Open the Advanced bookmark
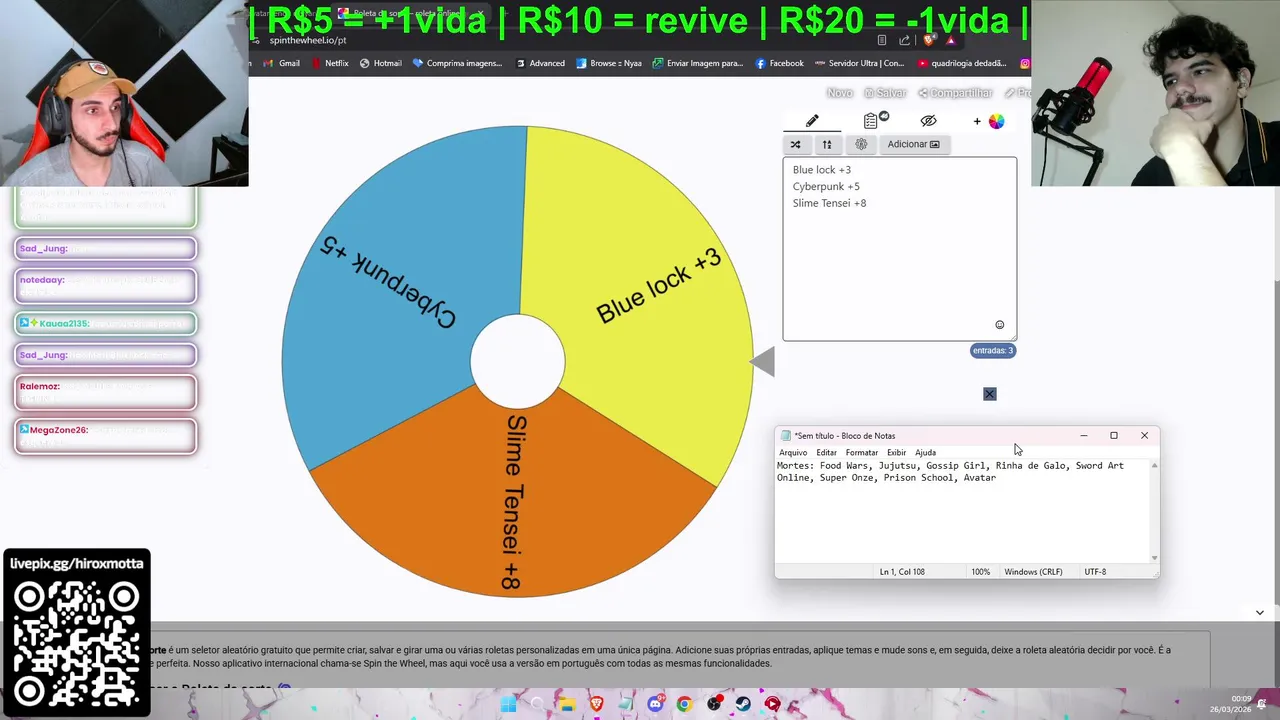 pos(540,63)
